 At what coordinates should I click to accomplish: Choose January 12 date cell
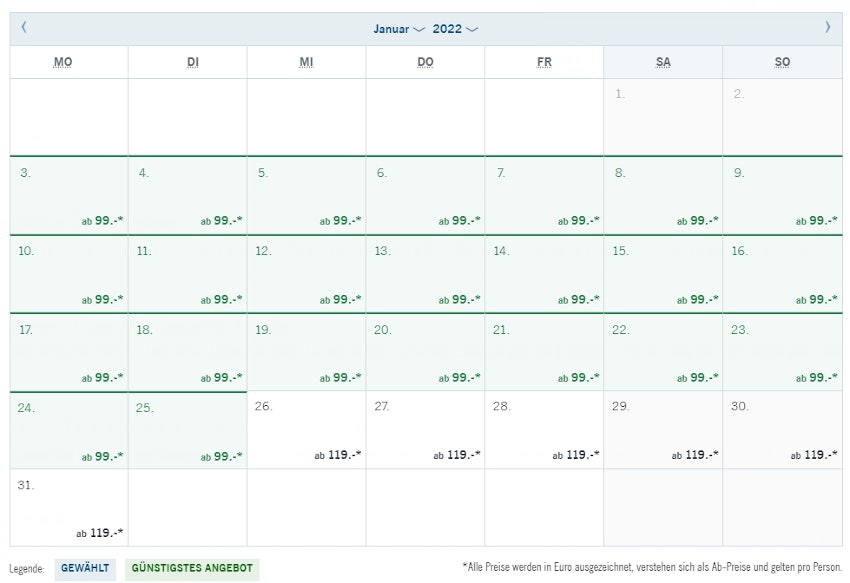point(306,273)
